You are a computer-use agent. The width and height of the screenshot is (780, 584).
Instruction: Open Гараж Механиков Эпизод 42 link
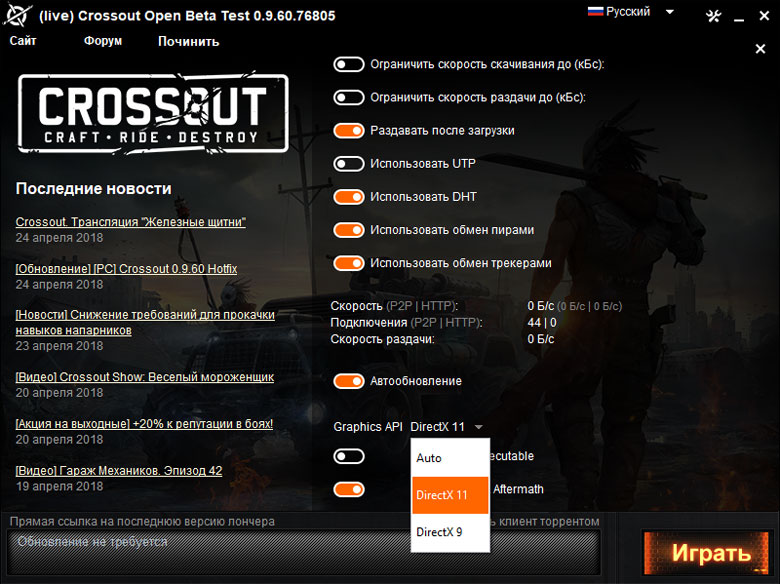click(x=119, y=471)
